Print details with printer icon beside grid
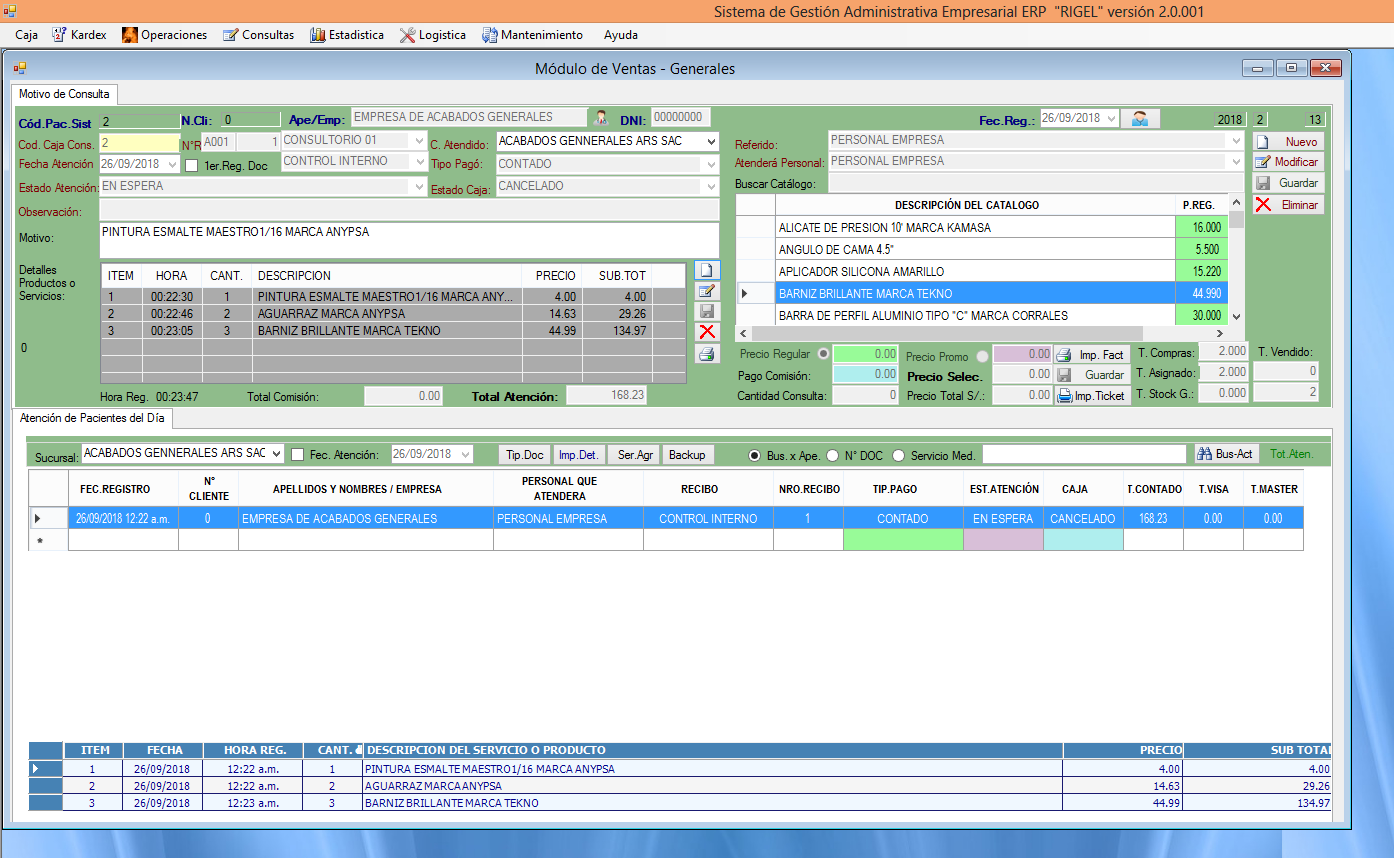This screenshot has height=858, width=1394. (707, 354)
